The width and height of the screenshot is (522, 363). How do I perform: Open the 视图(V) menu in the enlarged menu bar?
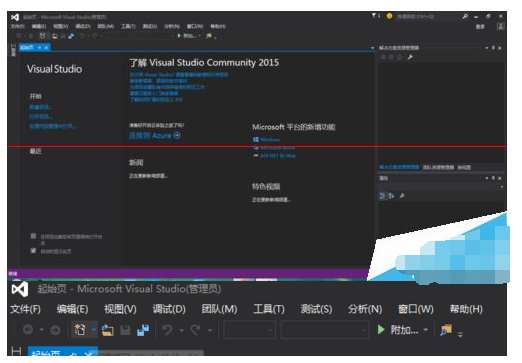pyautogui.click(x=120, y=309)
